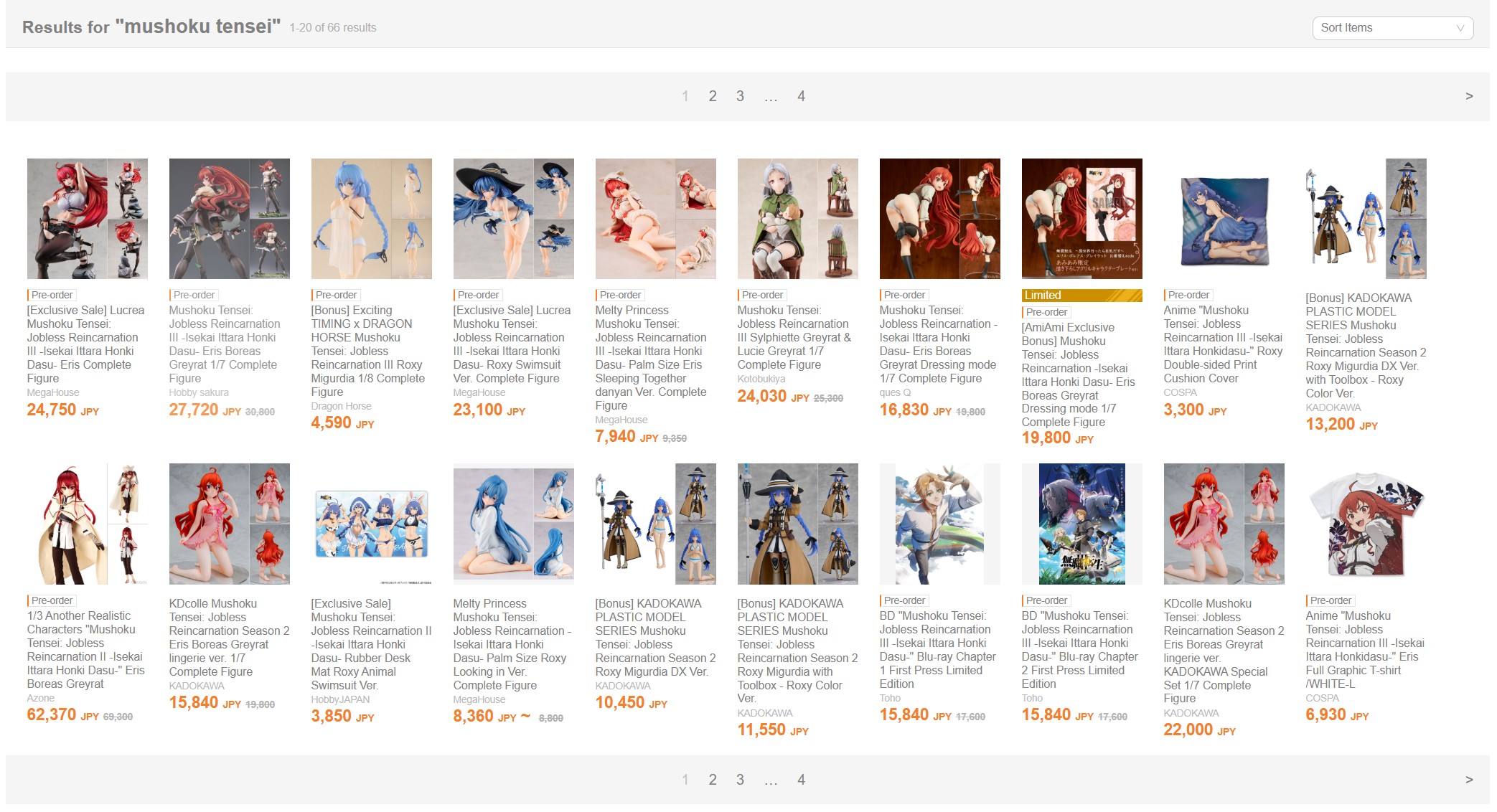
Task: Click price 62,370 JPY on Azone Eris doll
Action: click(63, 715)
